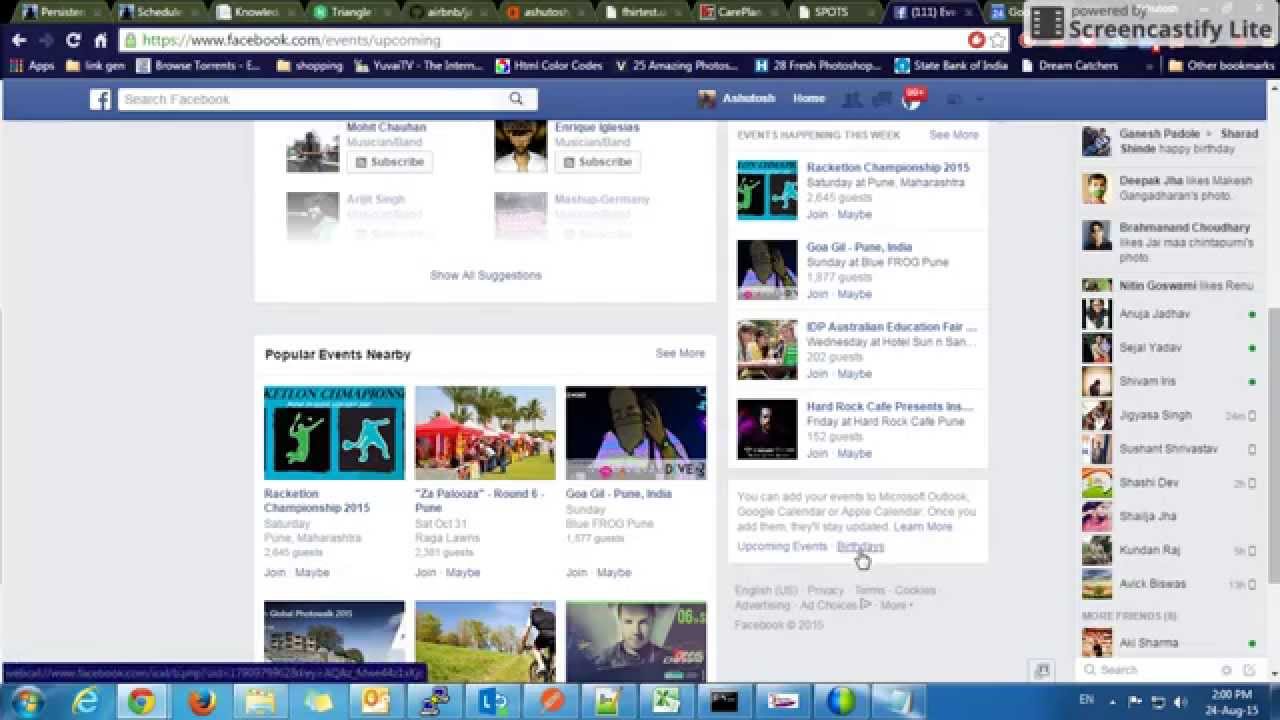Open the Za Palooza event thumbnail
This screenshot has width=1280, height=720.
pos(485,433)
